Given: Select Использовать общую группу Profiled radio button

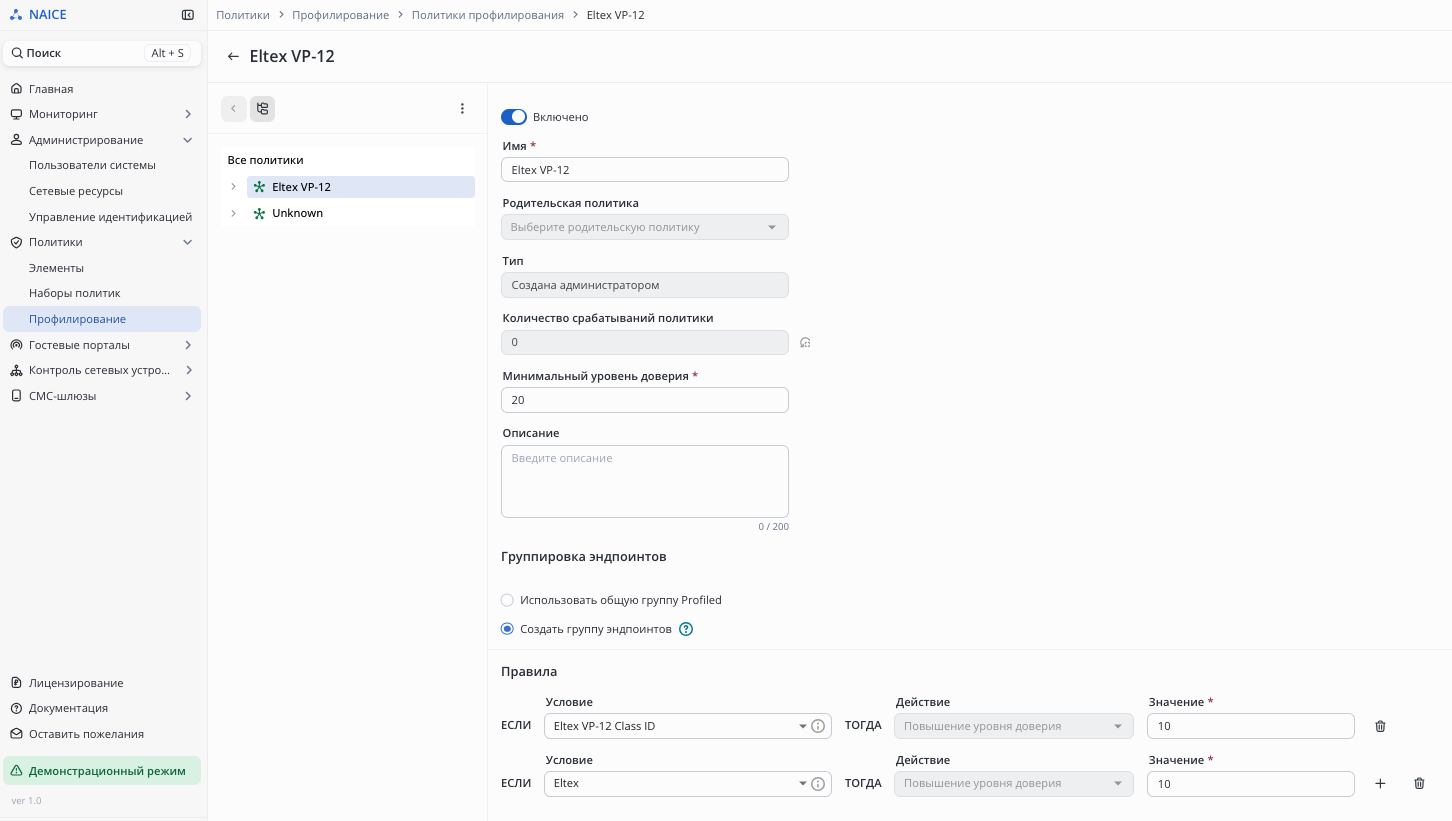Looking at the screenshot, I should 507,601.
